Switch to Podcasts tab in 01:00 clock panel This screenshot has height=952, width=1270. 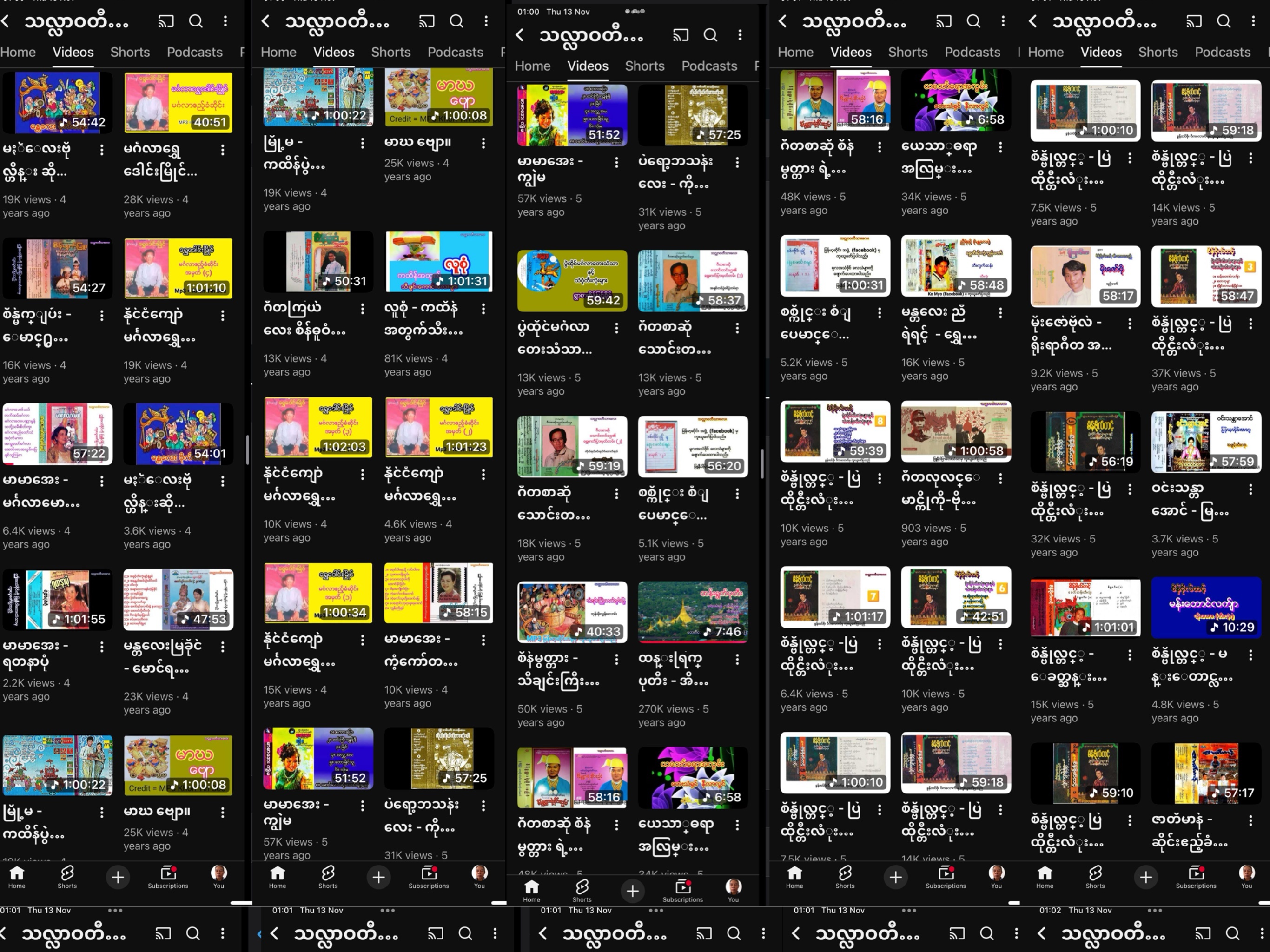coord(709,66)
